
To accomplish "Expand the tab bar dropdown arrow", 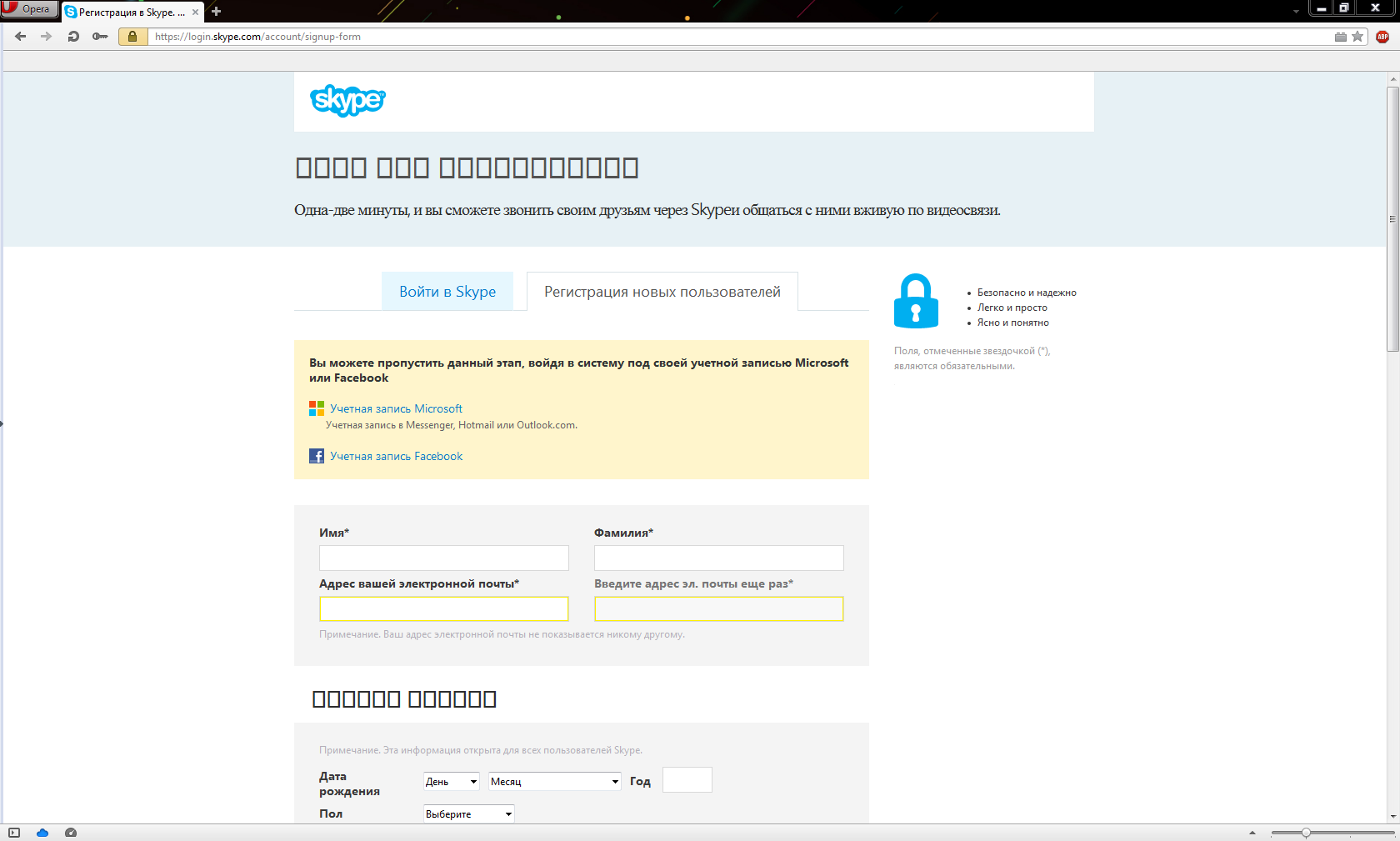I will pos(1296,12).
